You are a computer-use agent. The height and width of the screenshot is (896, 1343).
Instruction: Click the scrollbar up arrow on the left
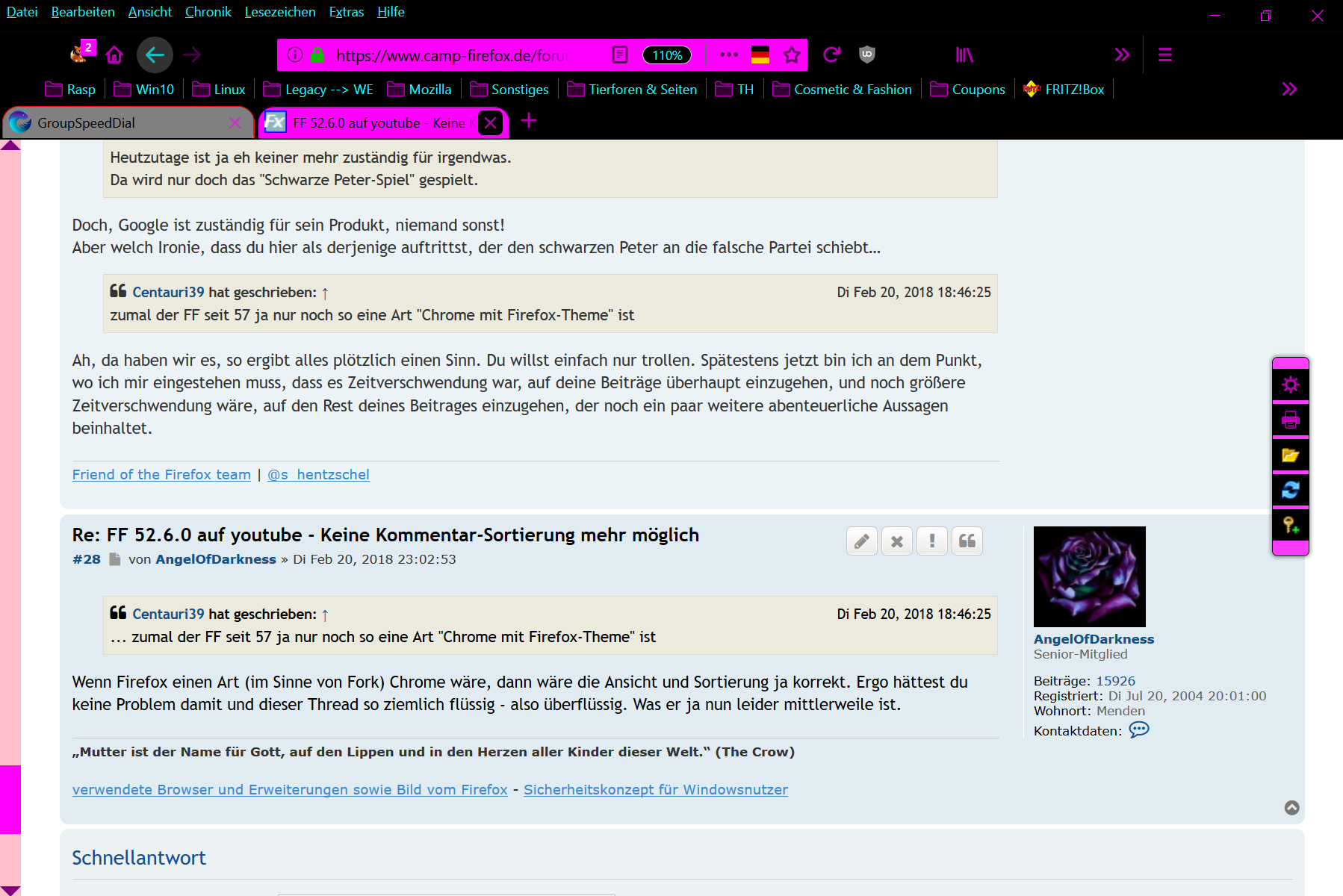coord(10,146)
